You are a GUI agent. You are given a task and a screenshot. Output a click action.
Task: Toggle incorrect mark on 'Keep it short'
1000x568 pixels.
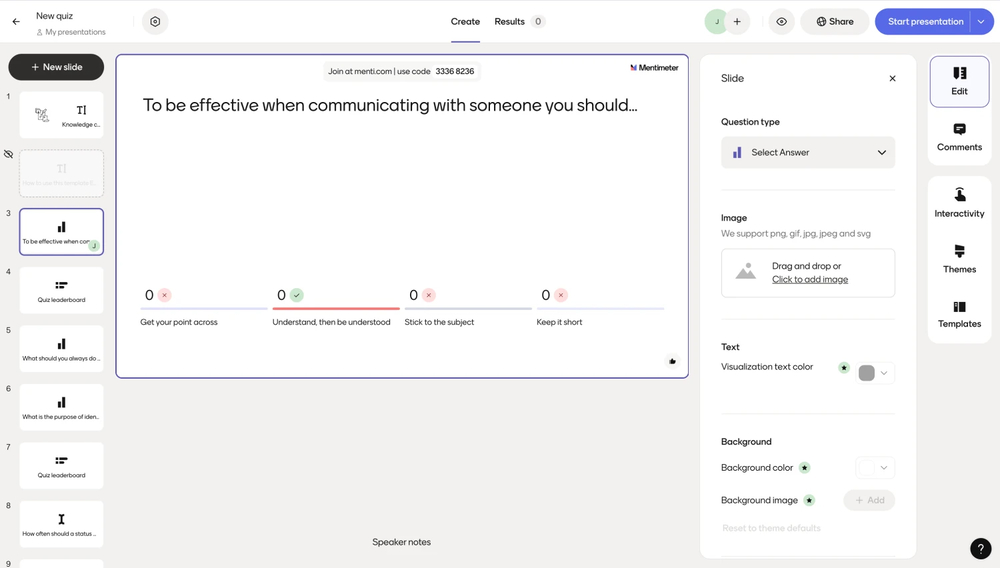point(561,295)
